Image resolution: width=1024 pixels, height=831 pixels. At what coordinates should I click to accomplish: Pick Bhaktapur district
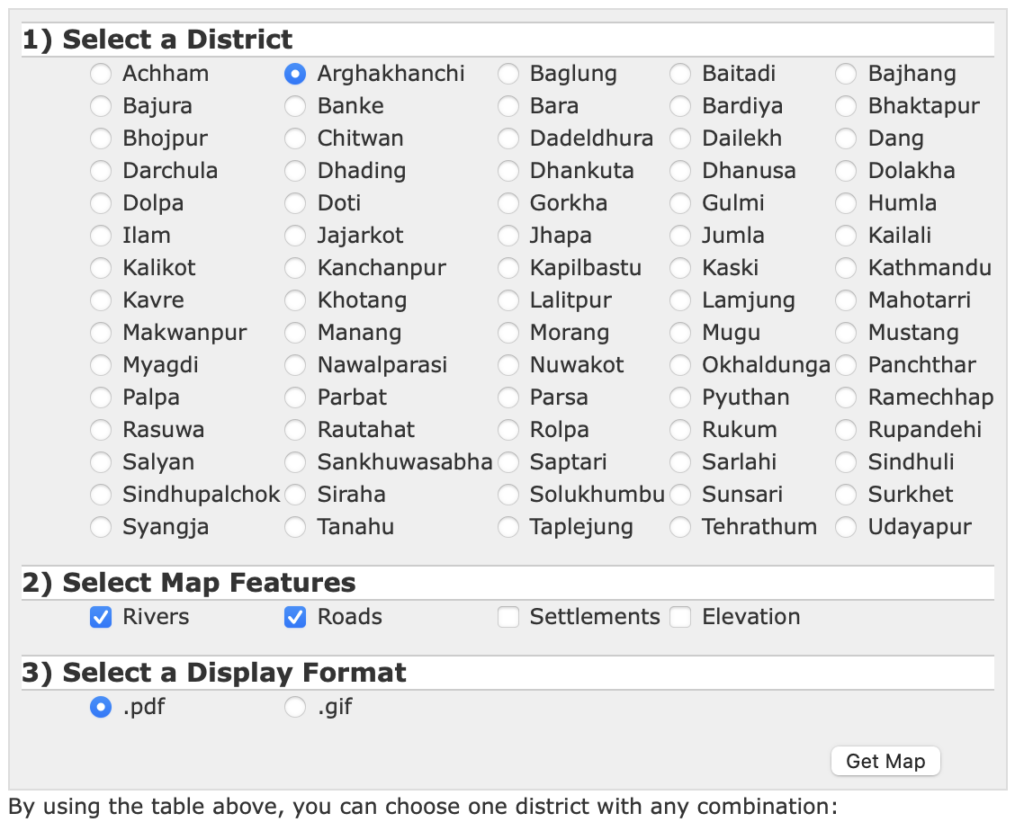pos(846,106)
